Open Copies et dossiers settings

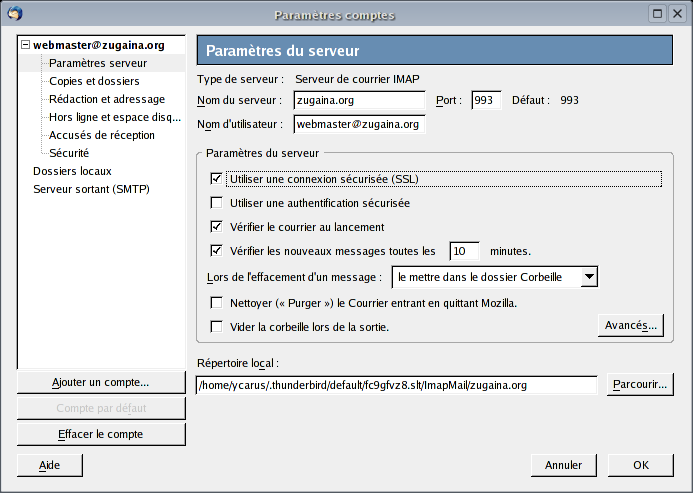coord(94,81)
